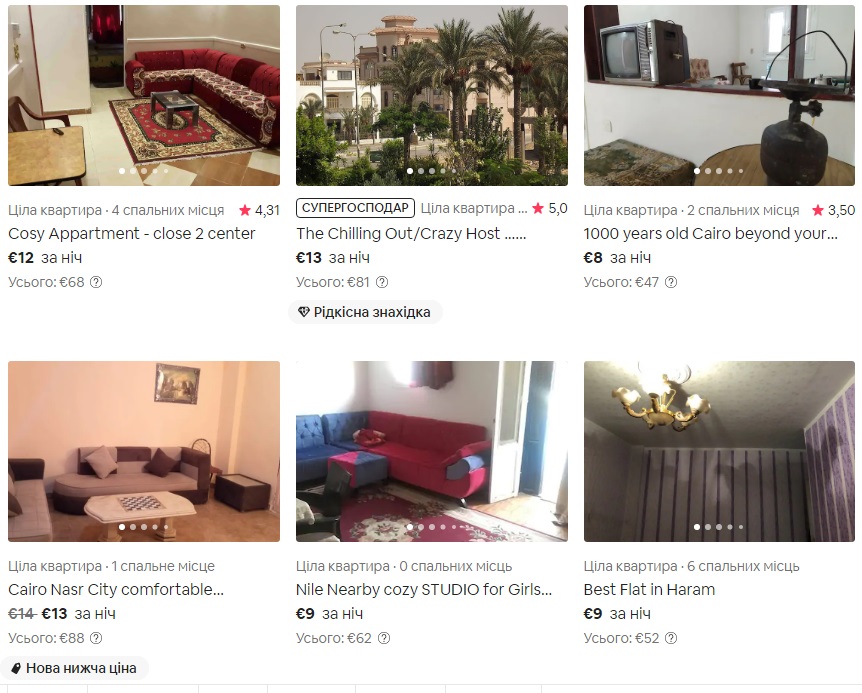
Task: Open Cosy Appartment - close 2 center listing
Action: [x=131, y=234]
